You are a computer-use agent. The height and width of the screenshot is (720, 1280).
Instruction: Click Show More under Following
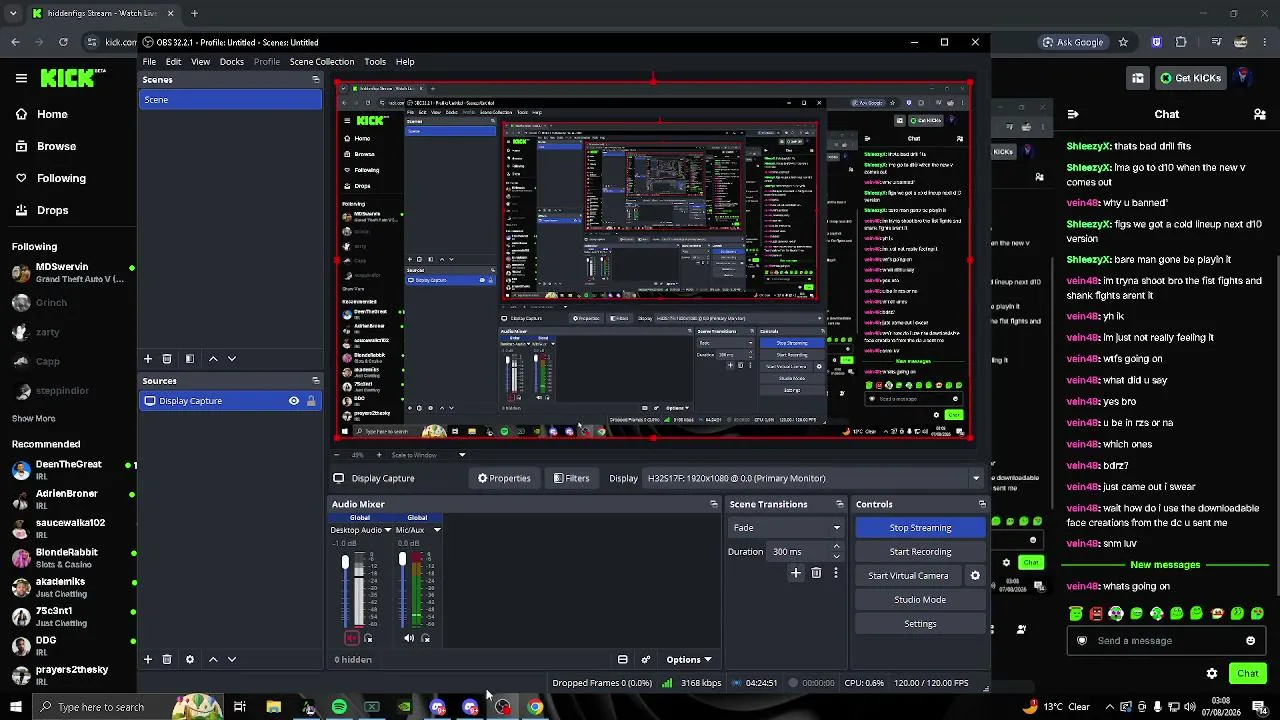pyautogui.click(x=34, y=418)
